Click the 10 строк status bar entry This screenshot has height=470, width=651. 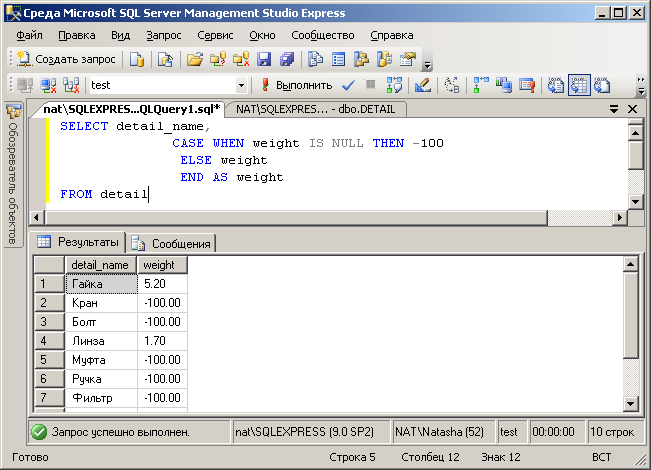tap(614, 432)
